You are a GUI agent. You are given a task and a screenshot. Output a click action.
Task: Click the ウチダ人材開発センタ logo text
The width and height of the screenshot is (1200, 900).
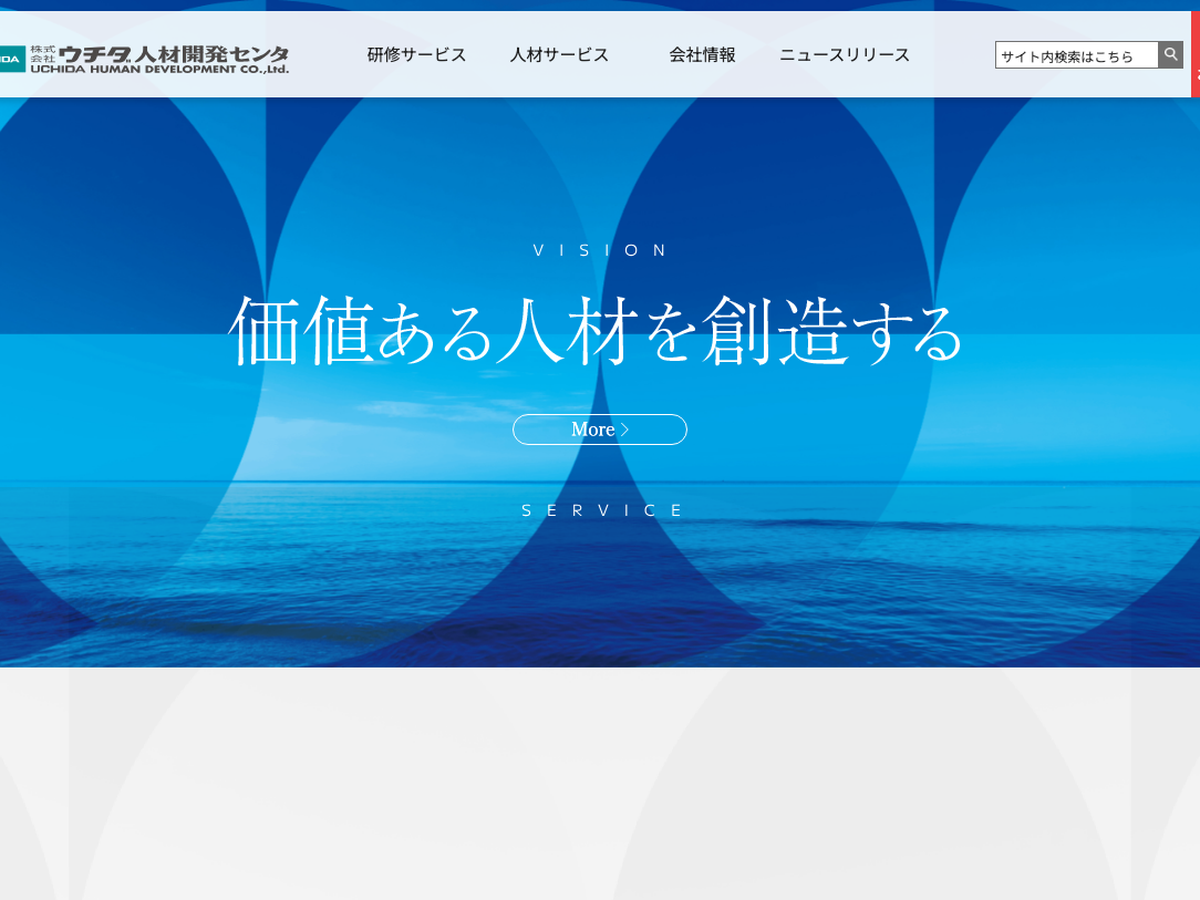174,53
